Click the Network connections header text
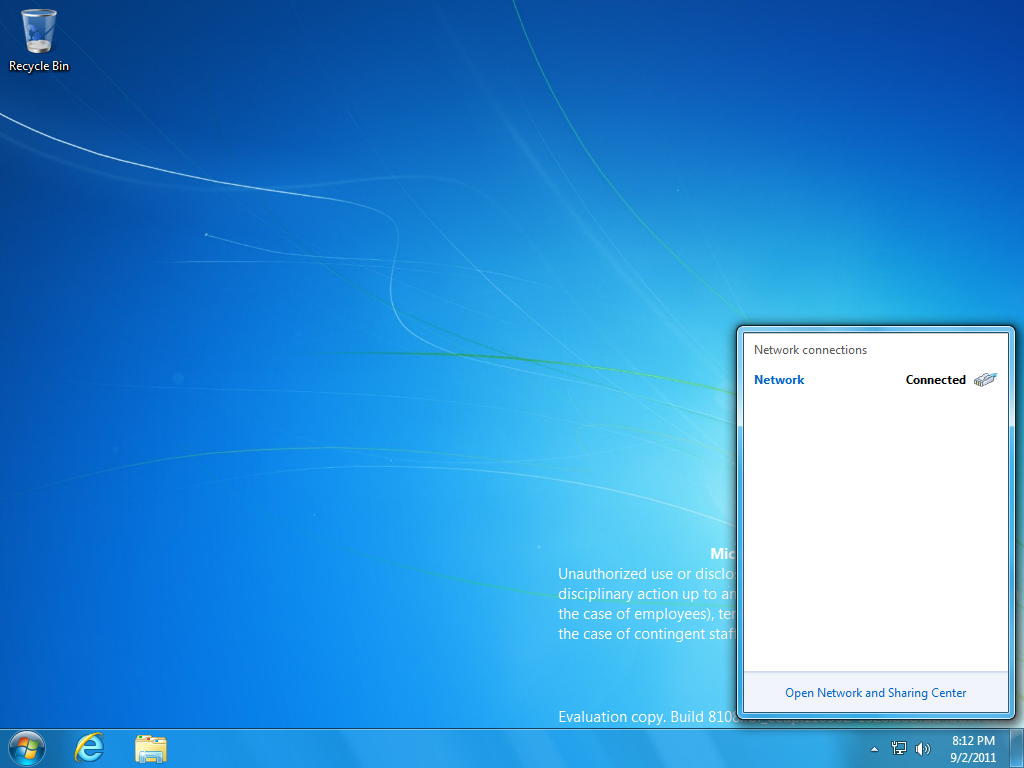 point(810,350)
